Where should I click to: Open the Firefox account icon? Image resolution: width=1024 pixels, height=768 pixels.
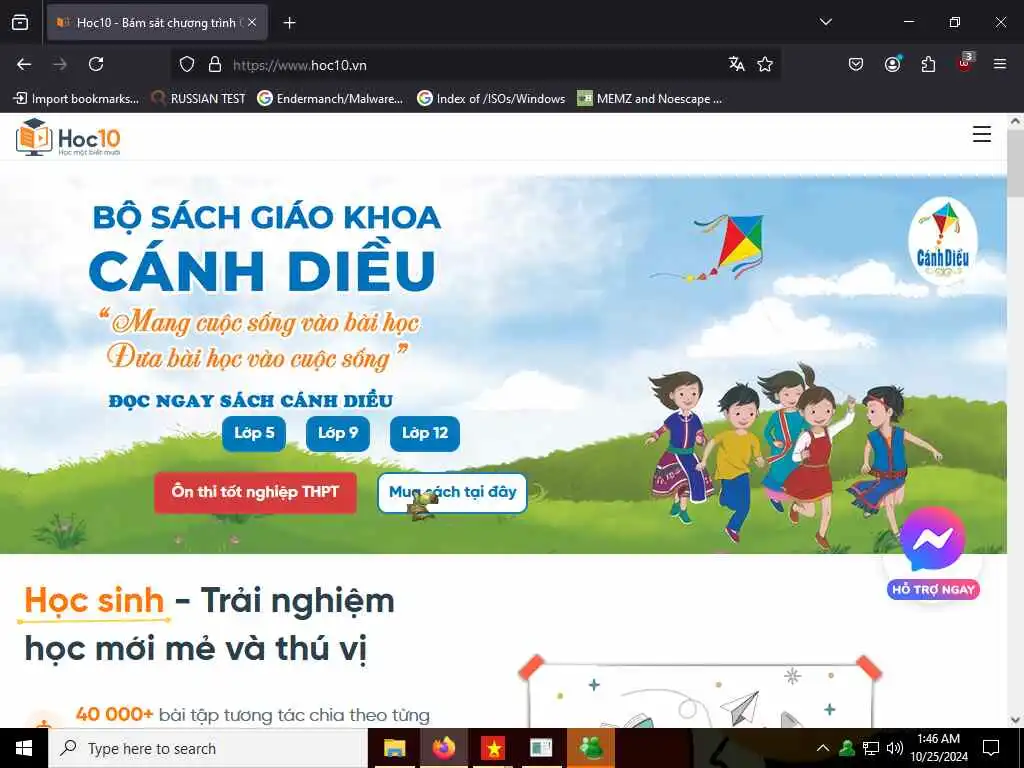[892, 64]
